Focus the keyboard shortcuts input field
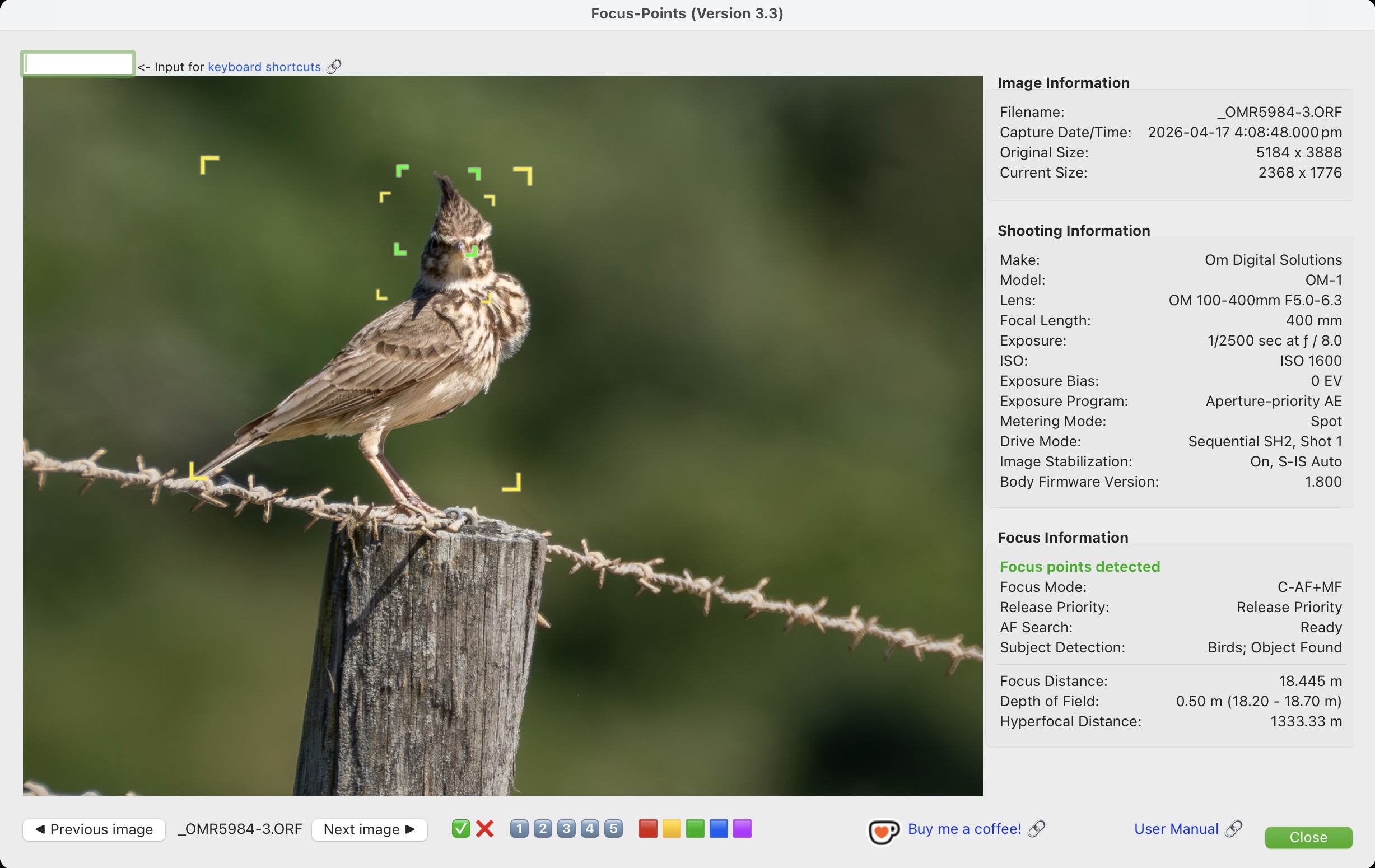Image resolution: width=1375 pixels, height=868 pixels. [78, 63]
